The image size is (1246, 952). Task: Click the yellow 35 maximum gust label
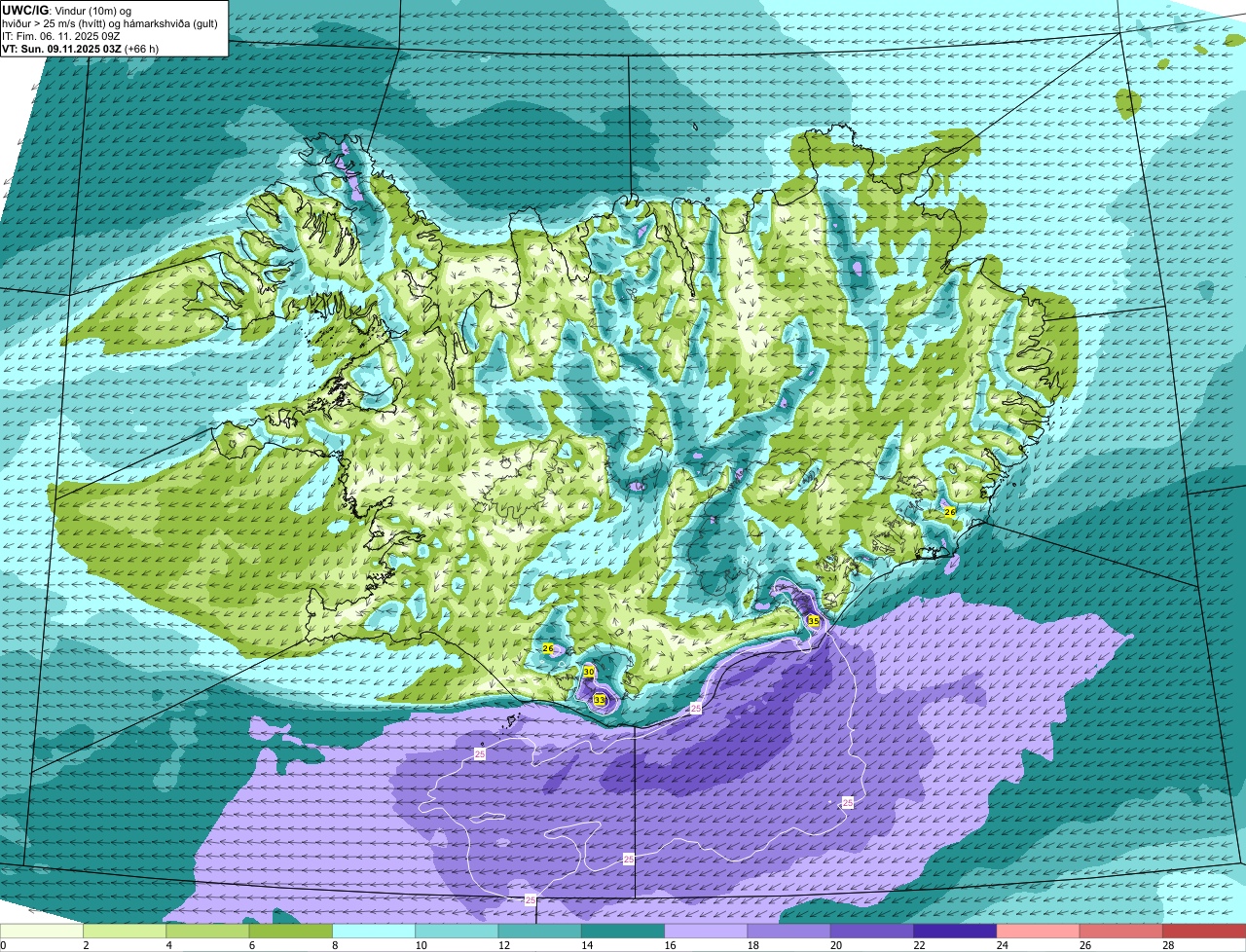click(x=813, y=620)
